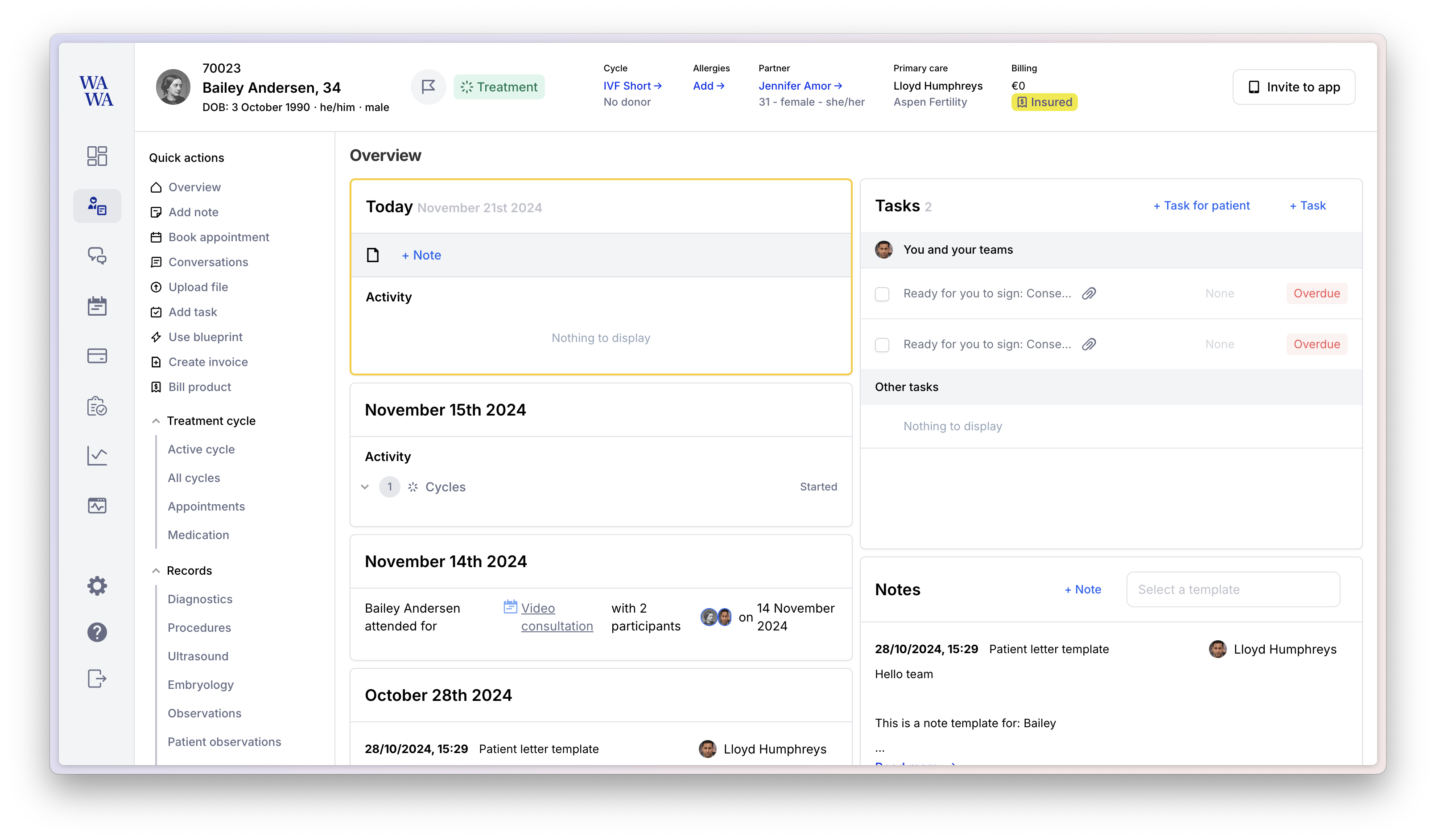The image size is (1436, 840).
Task: Open the billing card icon in sidebar
Action: pos(97,356)
